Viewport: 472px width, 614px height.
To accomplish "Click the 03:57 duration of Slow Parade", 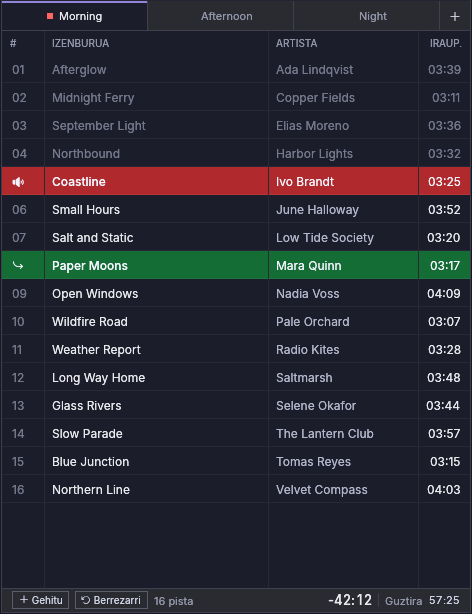I will pos(444,433).
